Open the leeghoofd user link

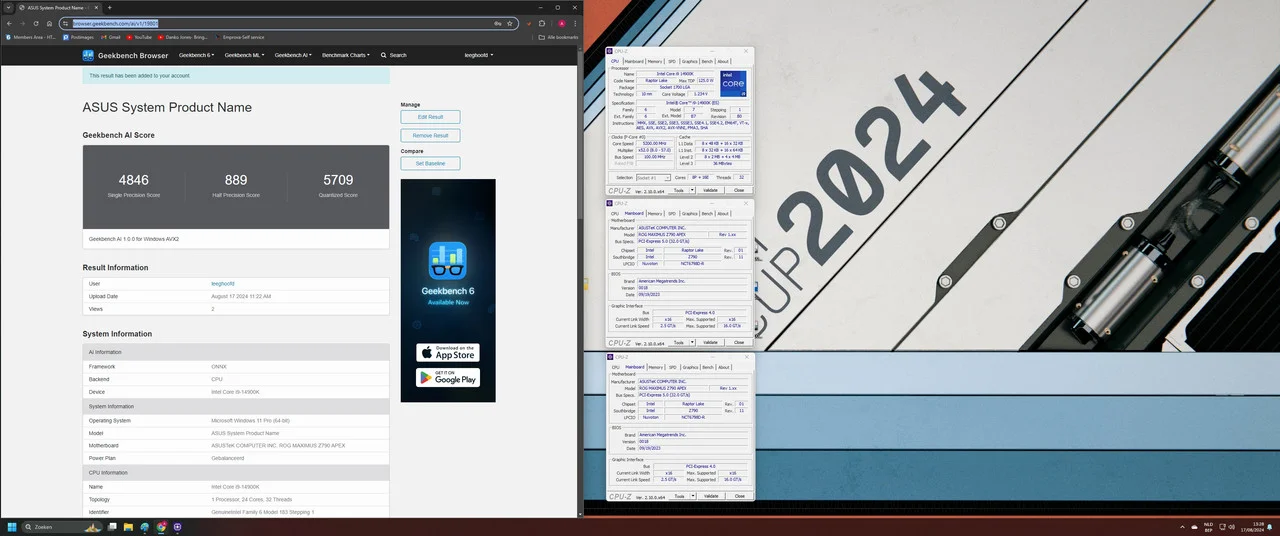click(x=222, y=284)
